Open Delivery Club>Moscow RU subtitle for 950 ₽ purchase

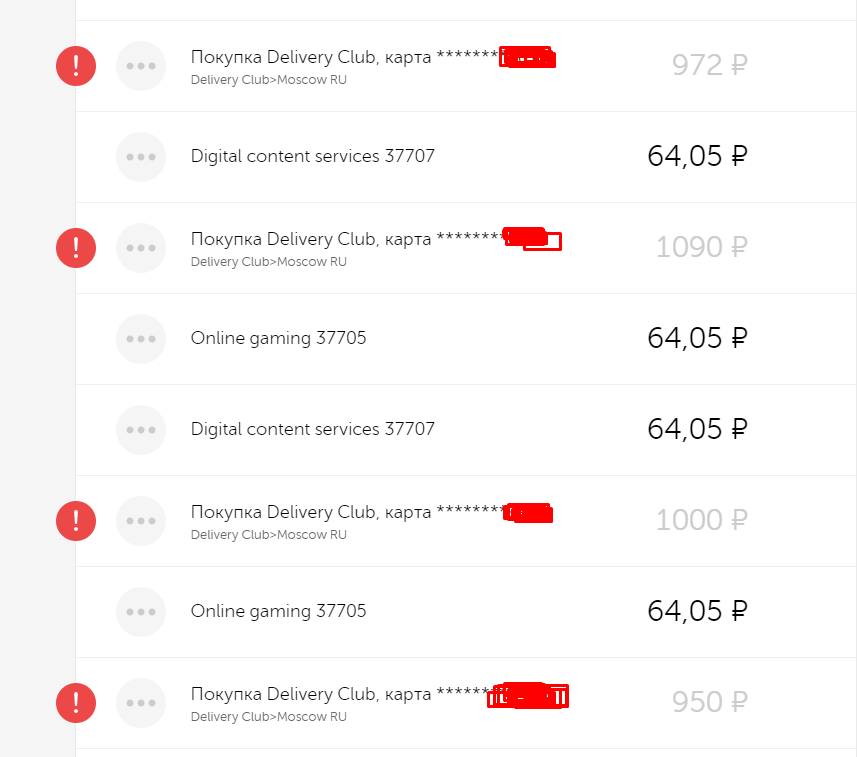268,717
